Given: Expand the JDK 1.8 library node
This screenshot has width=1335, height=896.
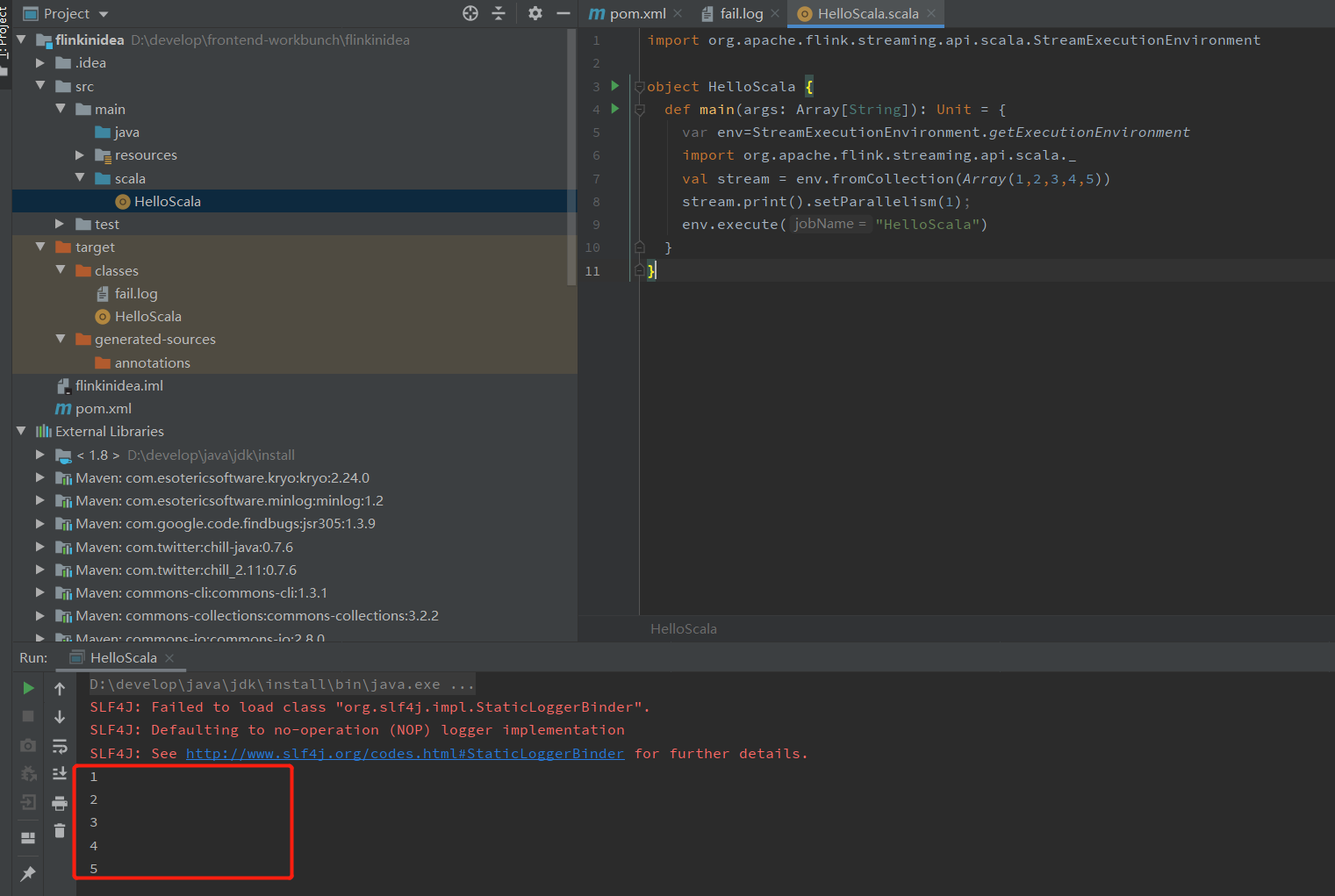Looking at the screenshot, I should coord(40,455).
